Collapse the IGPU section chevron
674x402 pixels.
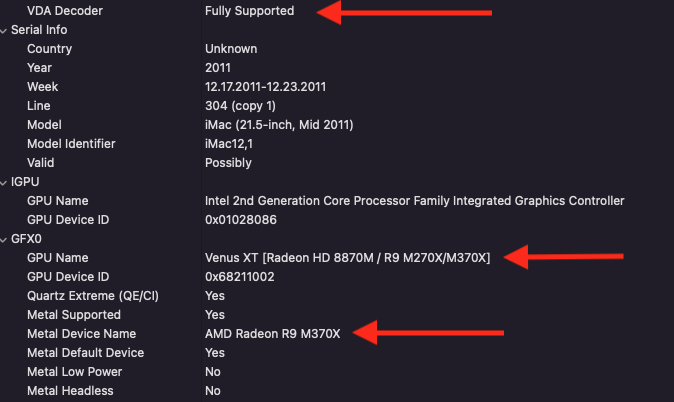click(5, 182)
